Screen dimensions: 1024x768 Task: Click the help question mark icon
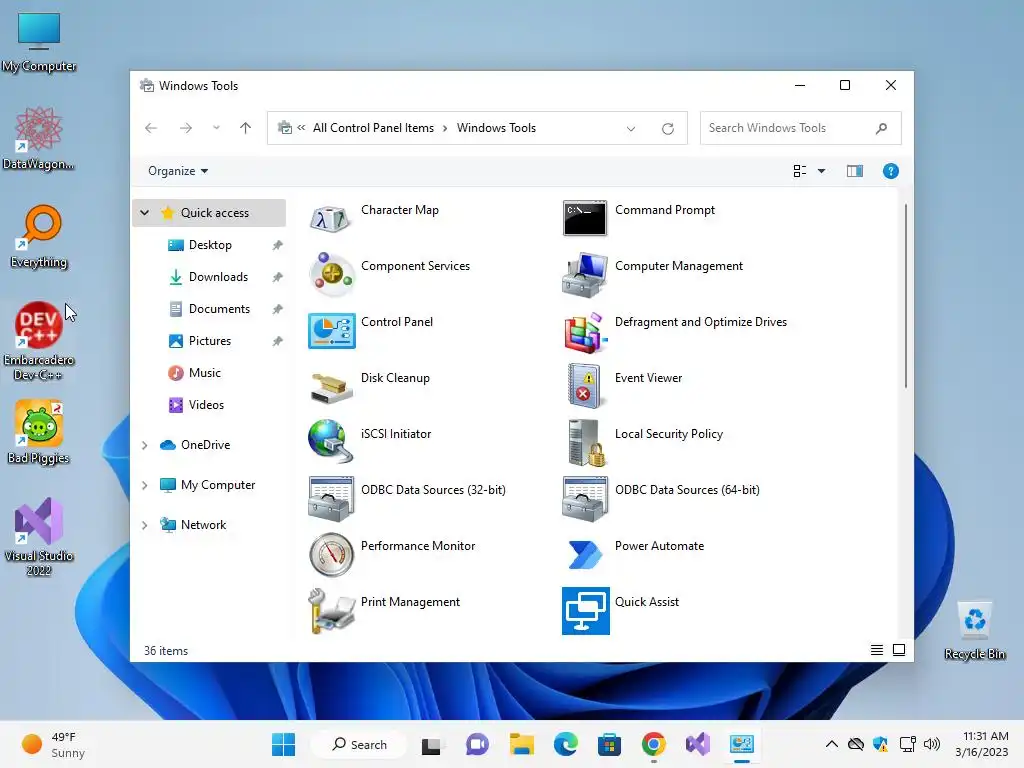(x=890, y=171)
